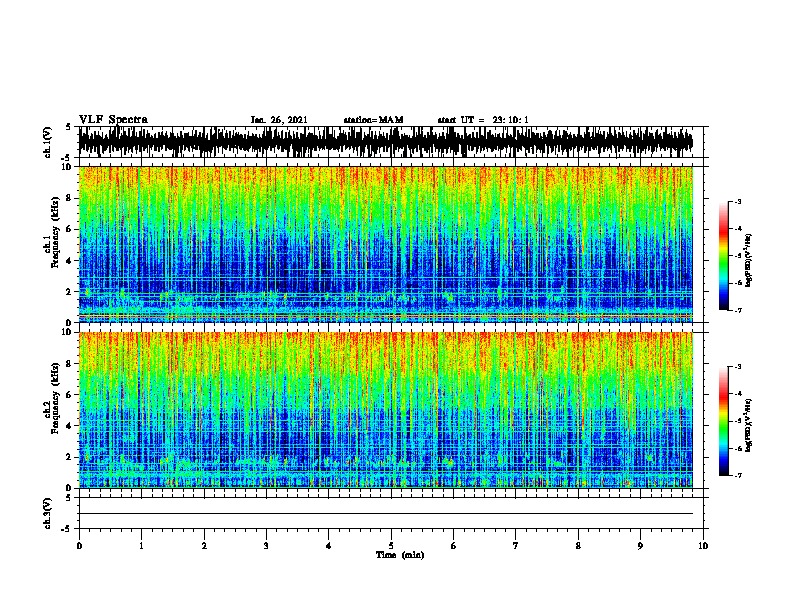Screen dimensions: 792x612
Task: Click the "station=MAM" header label
Action: (x=373, y=120)
